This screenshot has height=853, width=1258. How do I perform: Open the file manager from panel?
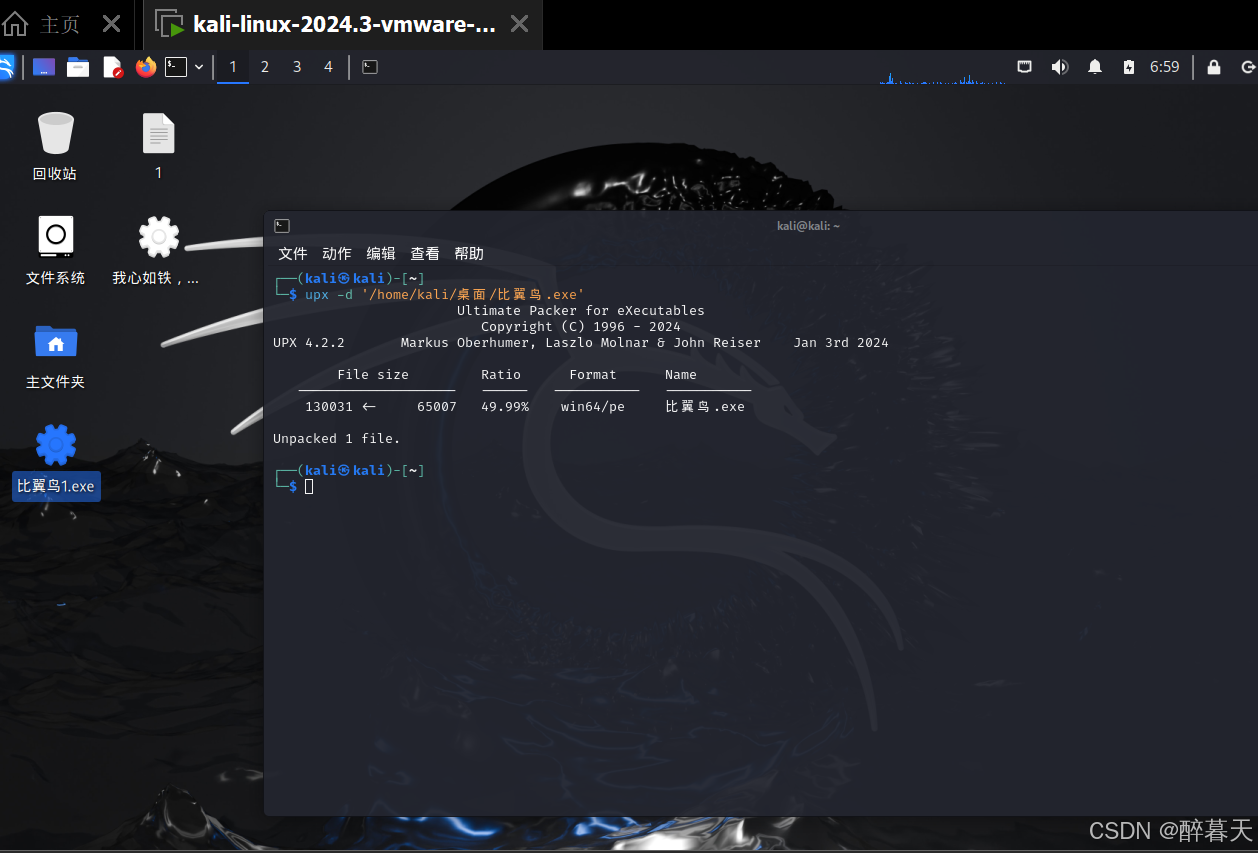[x=78, y=67]
